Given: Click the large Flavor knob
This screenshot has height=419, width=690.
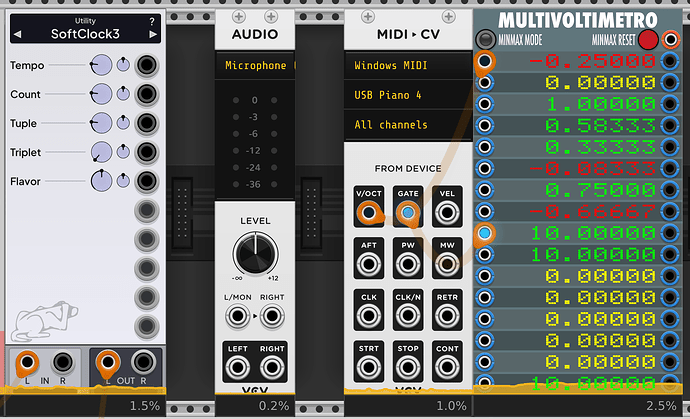Looking at the screenshot, I should point(101,181).
